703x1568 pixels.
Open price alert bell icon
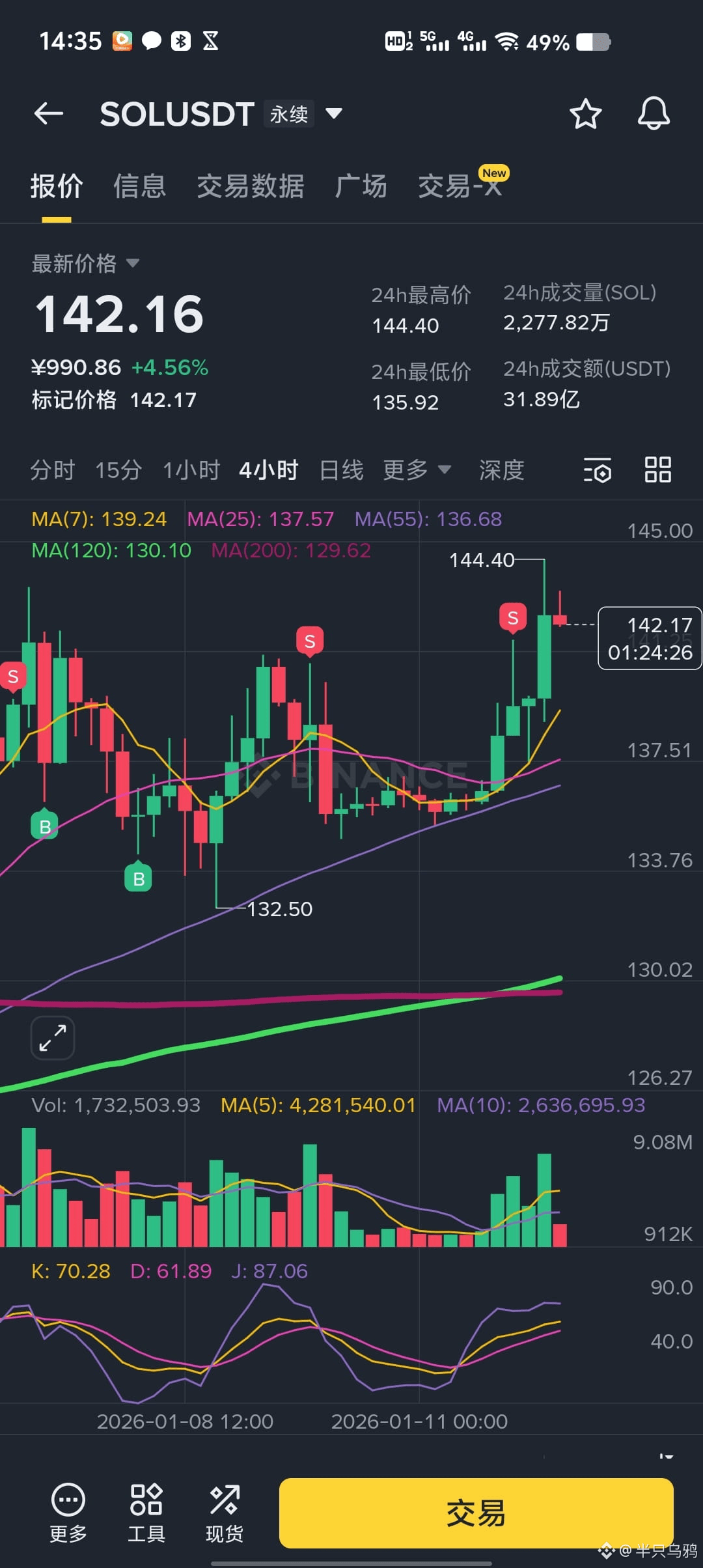[x=654, y=113]
